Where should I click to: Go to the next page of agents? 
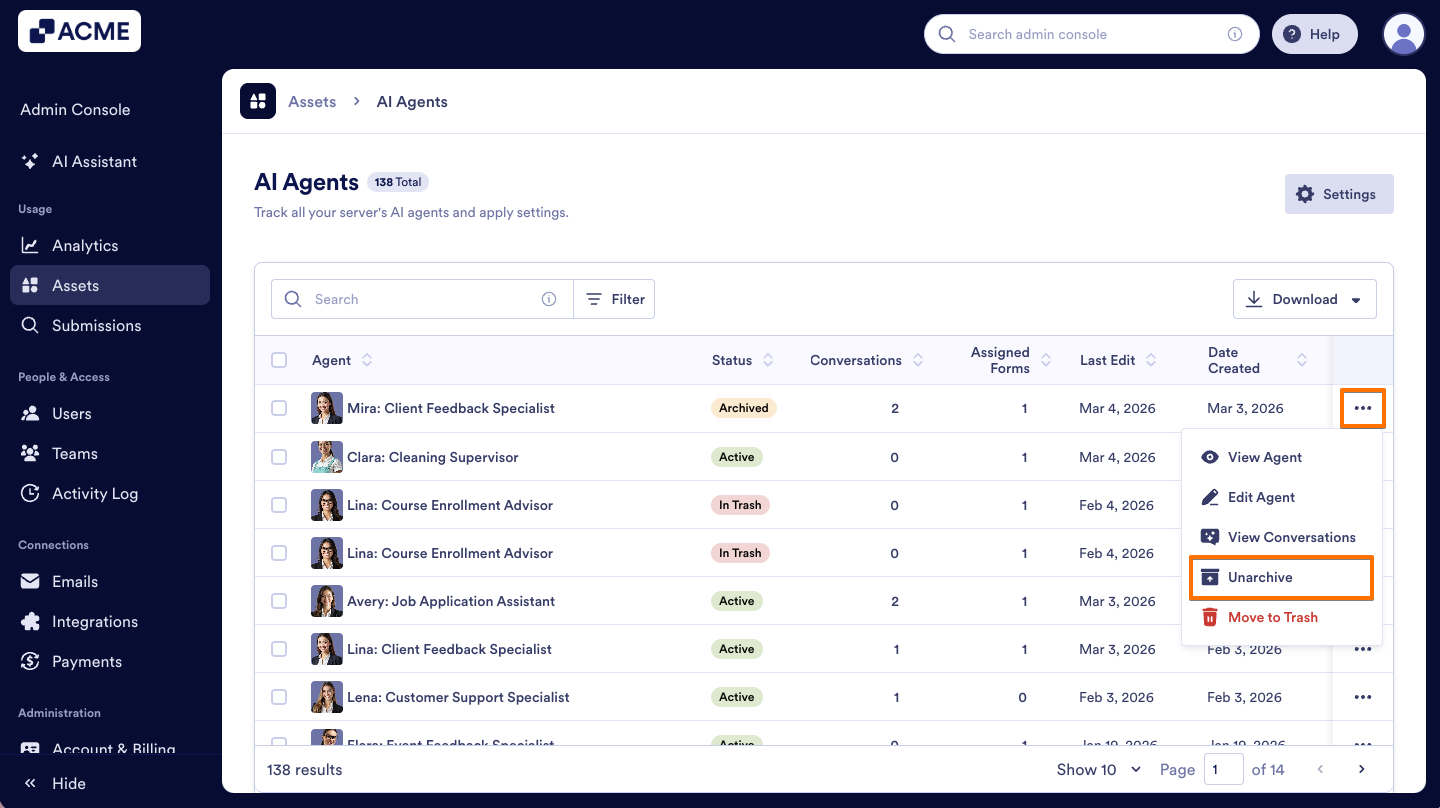(x=1361, y=769)
